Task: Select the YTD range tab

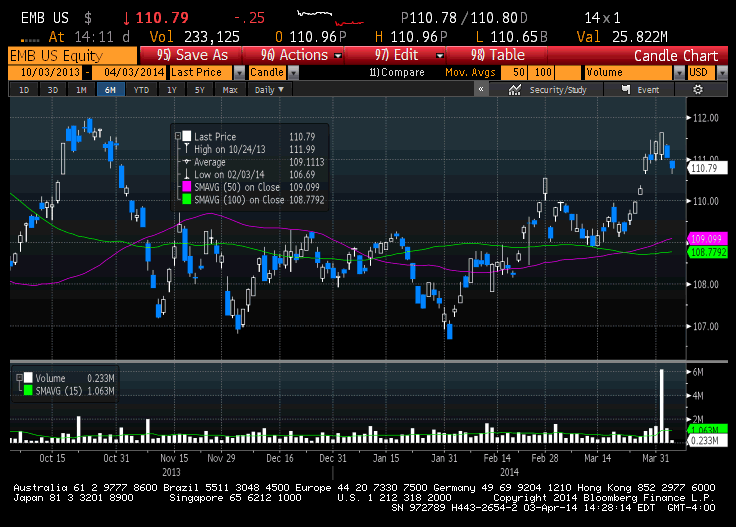Action: click(x=141, y=90)
